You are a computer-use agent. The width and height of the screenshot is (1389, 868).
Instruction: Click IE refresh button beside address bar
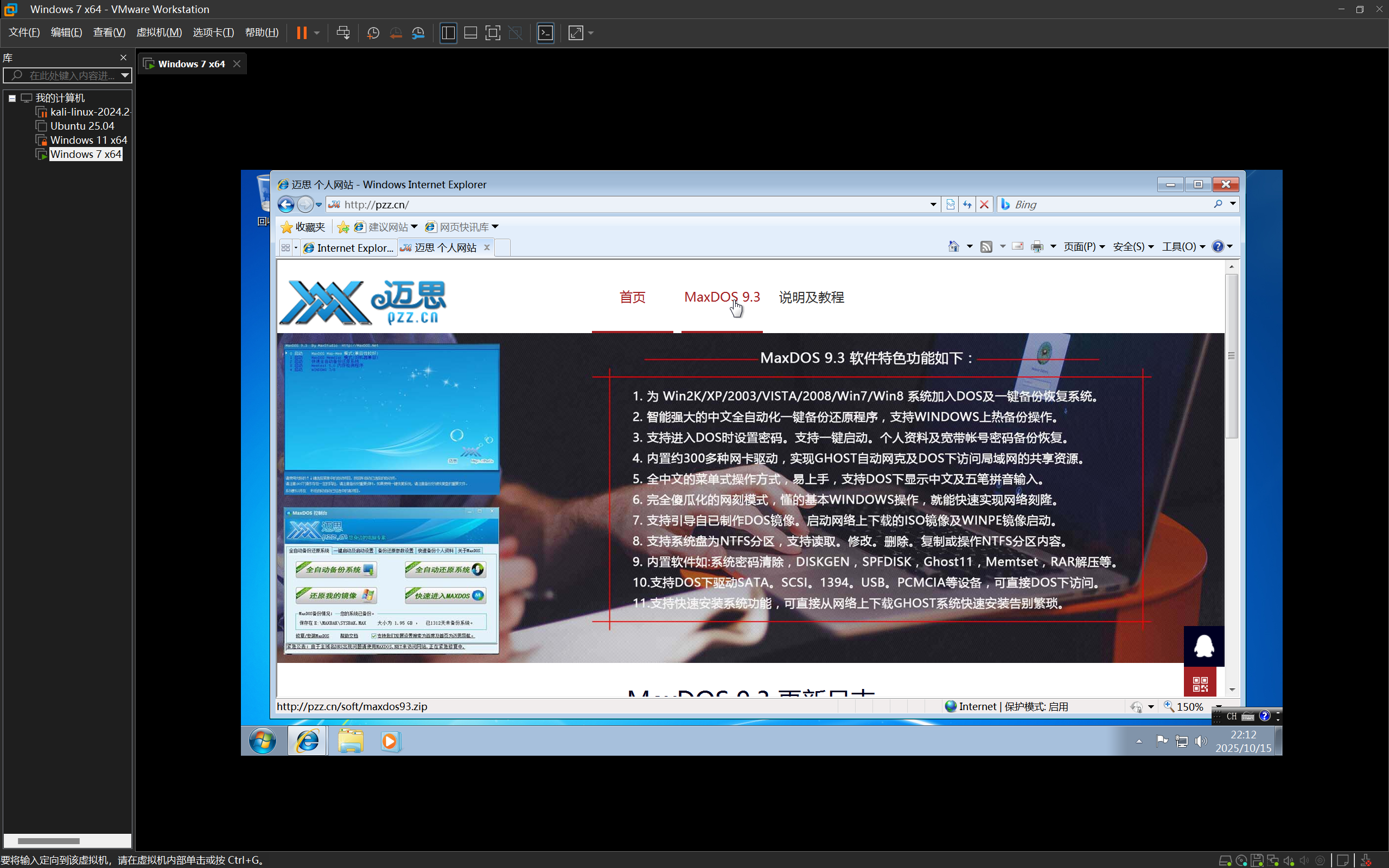967,205
